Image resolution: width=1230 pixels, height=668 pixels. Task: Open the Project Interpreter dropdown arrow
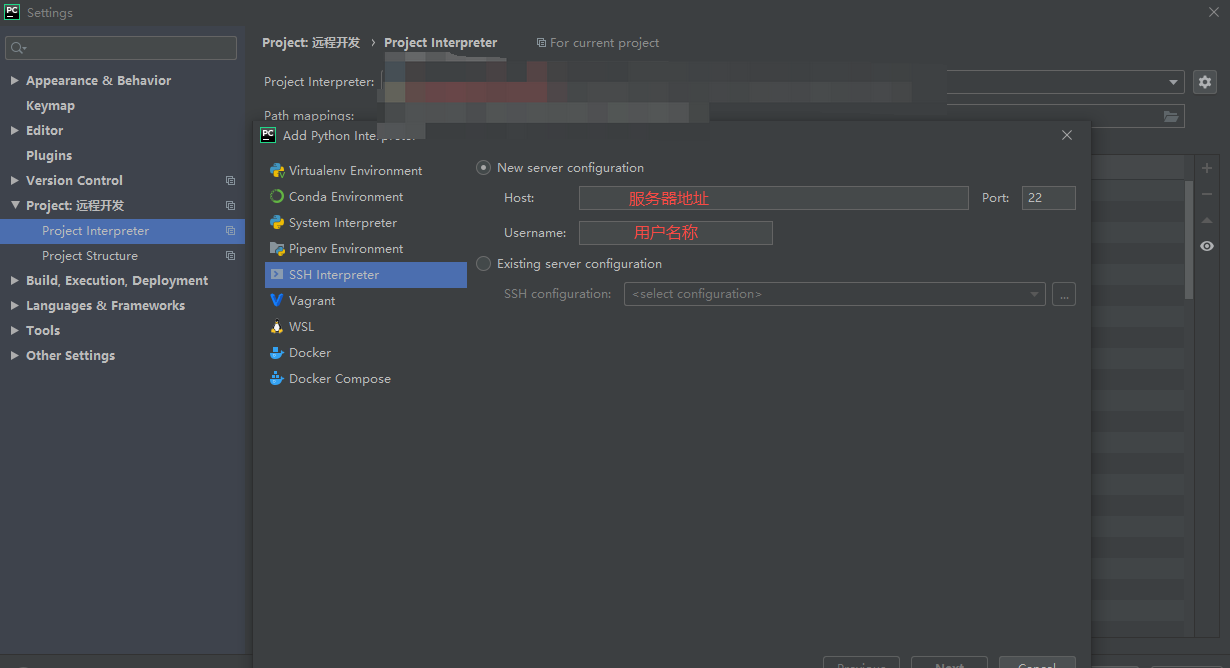tap(1174, 82)
